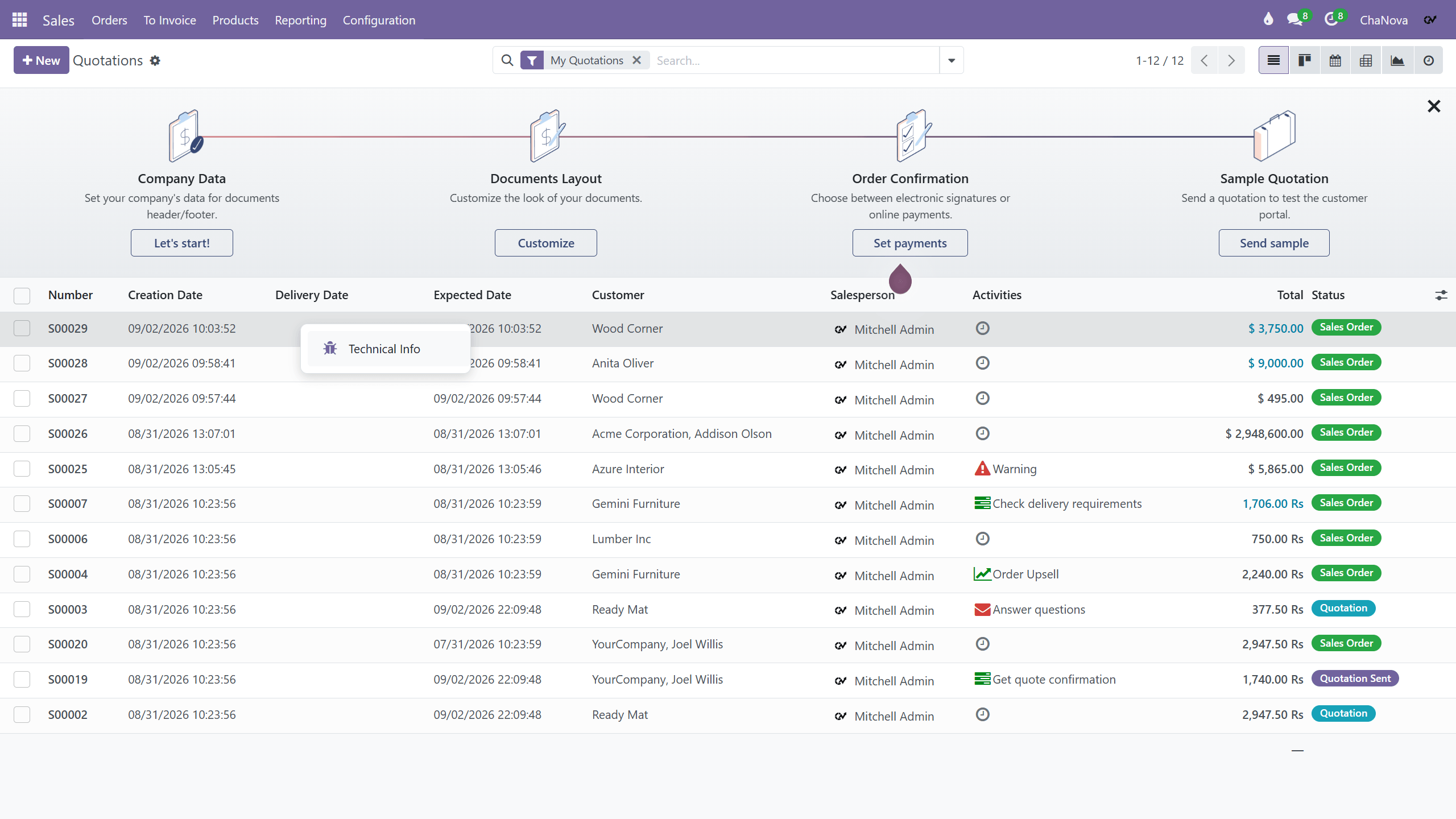
Task: Switch to Pivot table view
Action: (x=1366, y=60)
